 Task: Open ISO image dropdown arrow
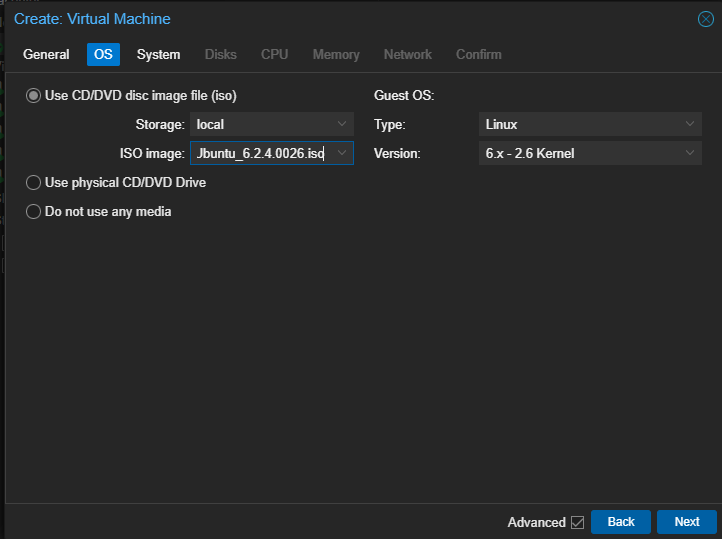(342, 153)
